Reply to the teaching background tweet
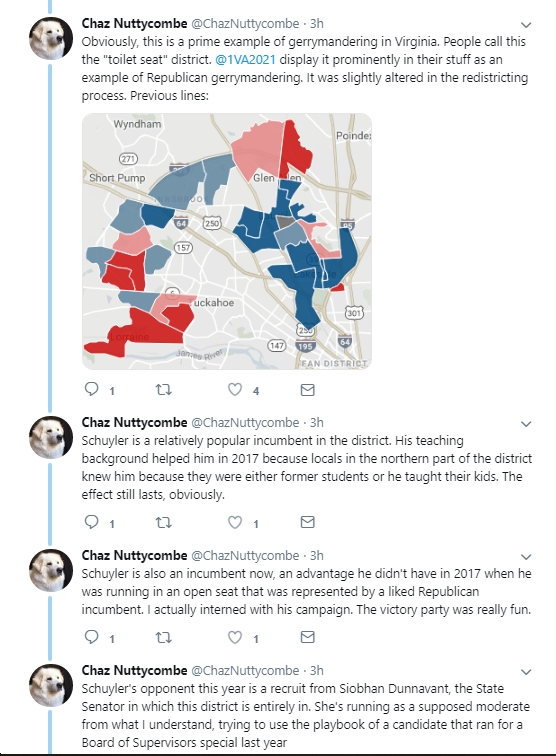This screenshot has width=556, height=756. (92, 522)
